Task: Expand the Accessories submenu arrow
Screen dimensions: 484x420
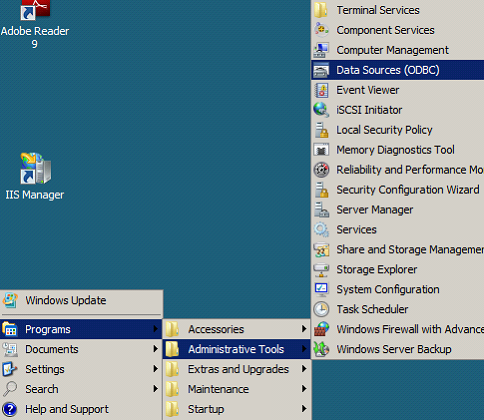Action: [x=304, y=329]
